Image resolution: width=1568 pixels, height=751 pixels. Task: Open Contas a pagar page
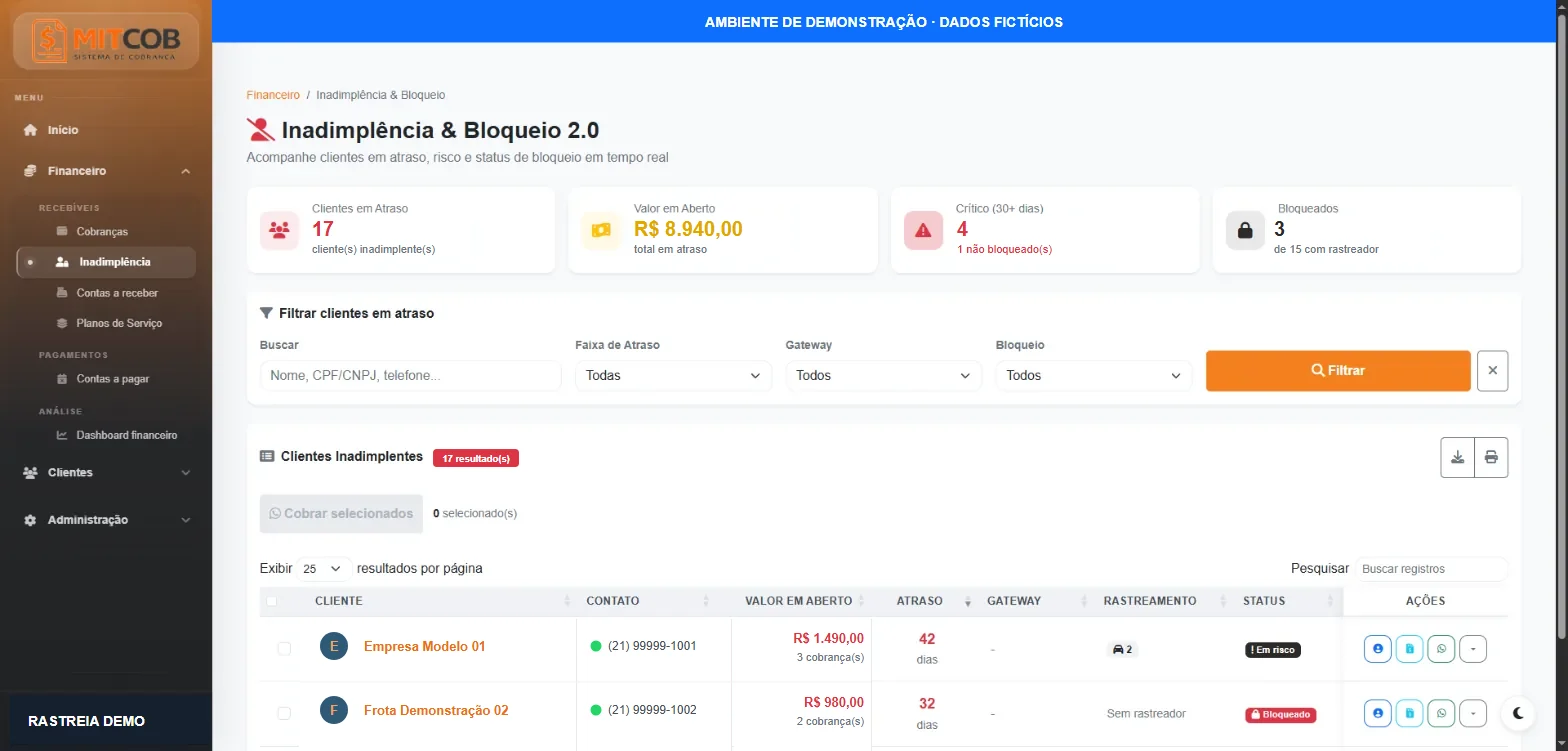112,379
